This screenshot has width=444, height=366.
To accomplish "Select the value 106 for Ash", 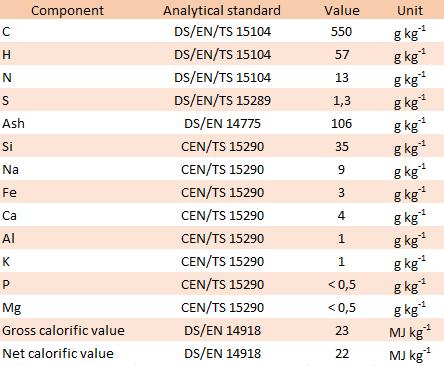I will (341, 124).
